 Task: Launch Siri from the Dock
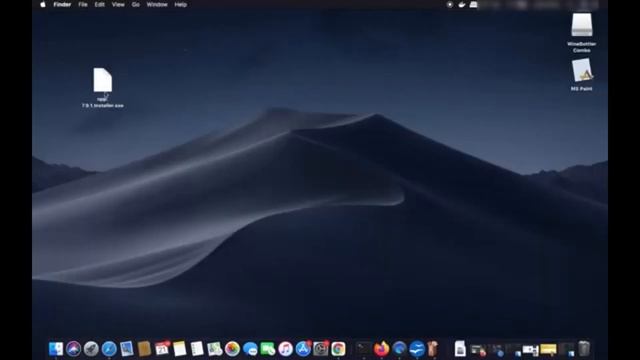pos(73,349)
